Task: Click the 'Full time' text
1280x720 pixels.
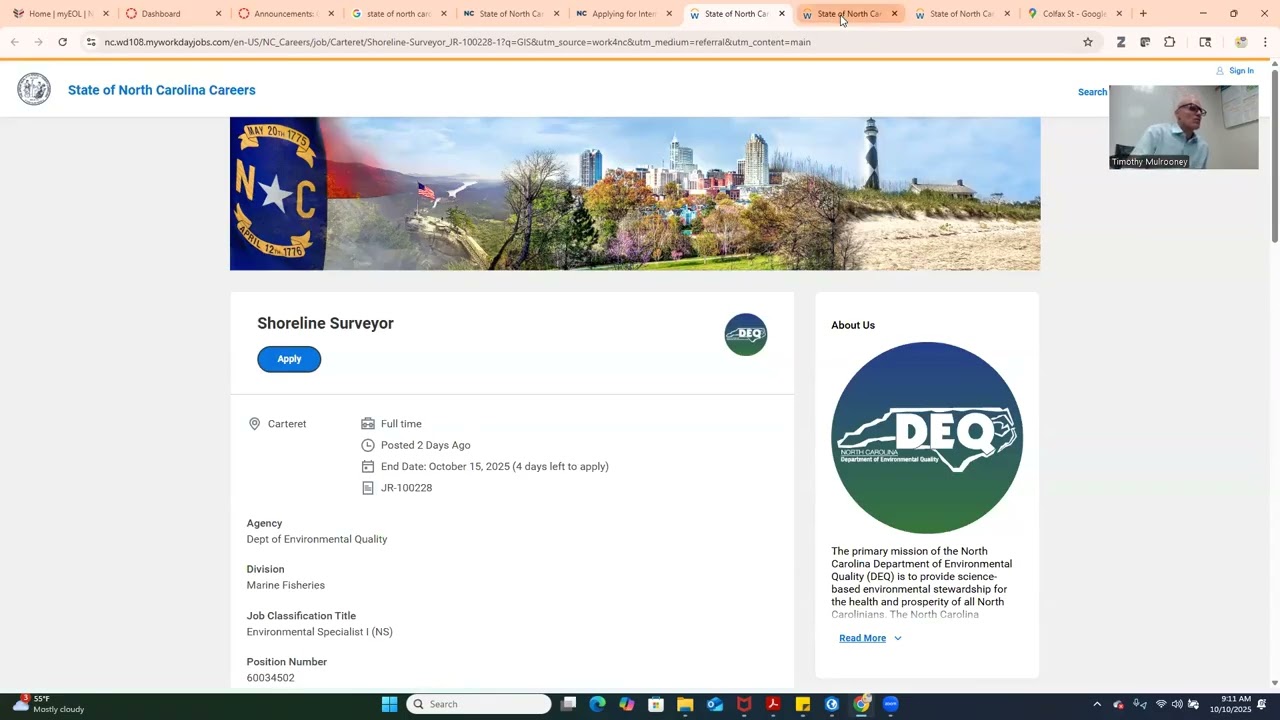Action: pyautogui.click(x=401, y=424)
